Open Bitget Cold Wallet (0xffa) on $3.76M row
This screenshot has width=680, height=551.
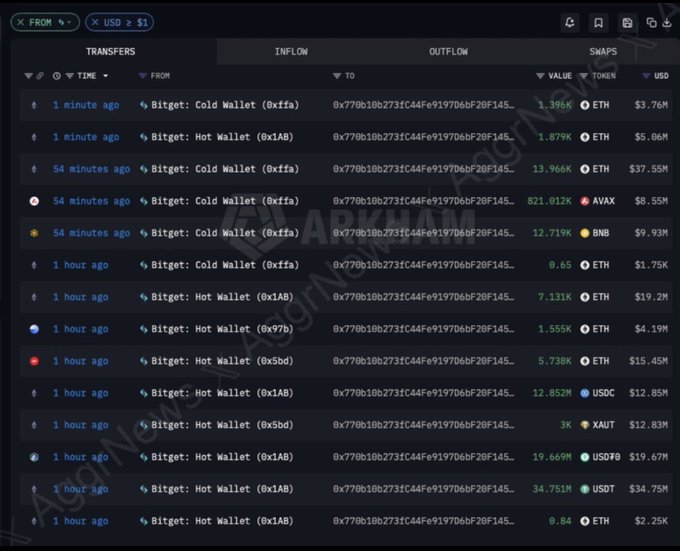[225, 105]
